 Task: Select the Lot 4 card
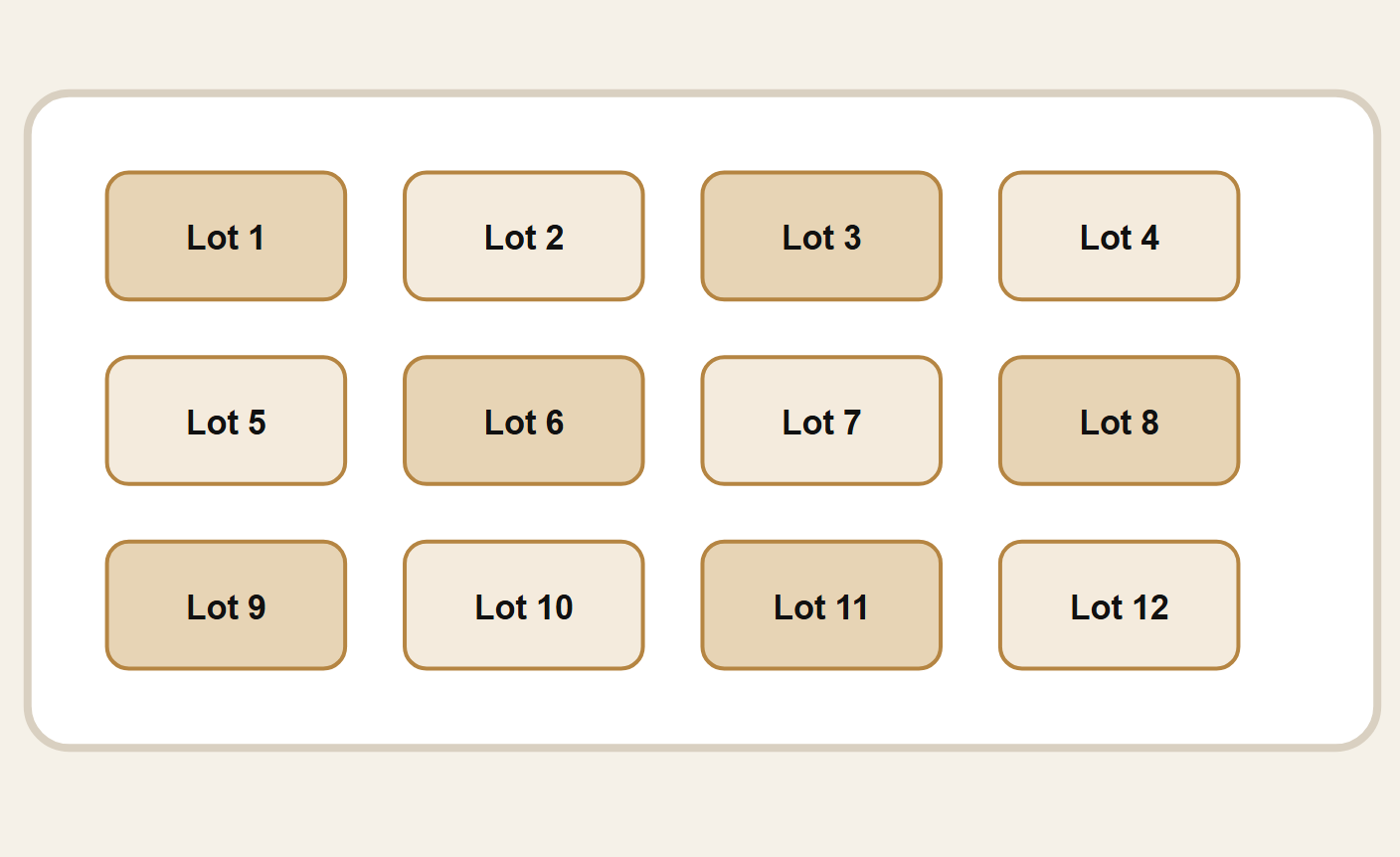point(1120,236)
